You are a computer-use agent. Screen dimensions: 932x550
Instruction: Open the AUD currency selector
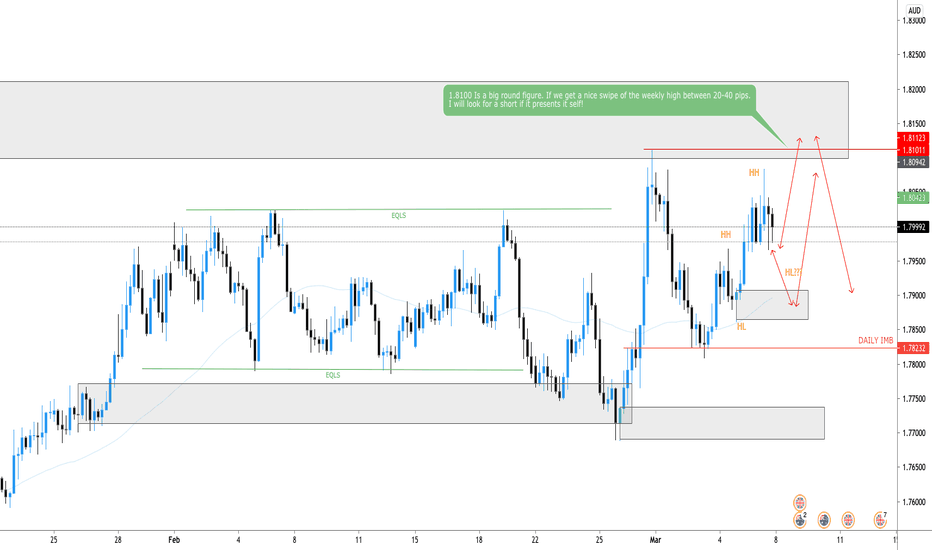pyautogui.click(x=915, y=10)
